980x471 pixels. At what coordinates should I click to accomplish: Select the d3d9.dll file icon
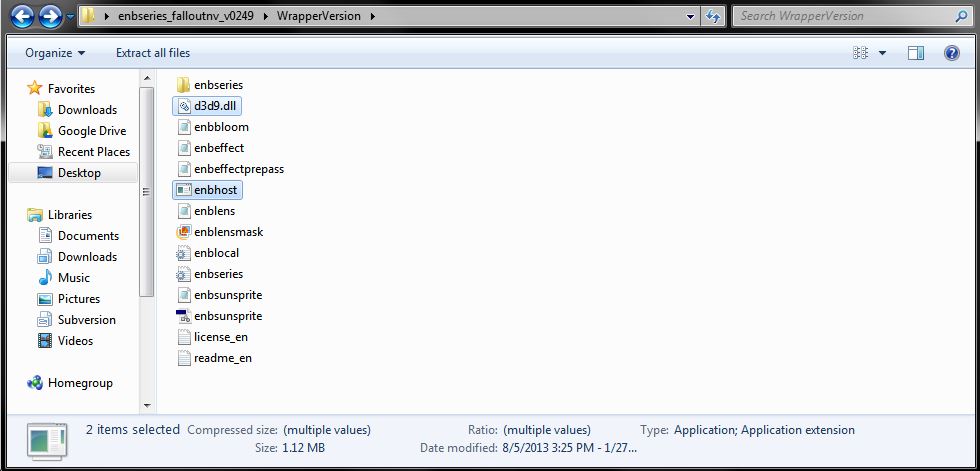183,106
